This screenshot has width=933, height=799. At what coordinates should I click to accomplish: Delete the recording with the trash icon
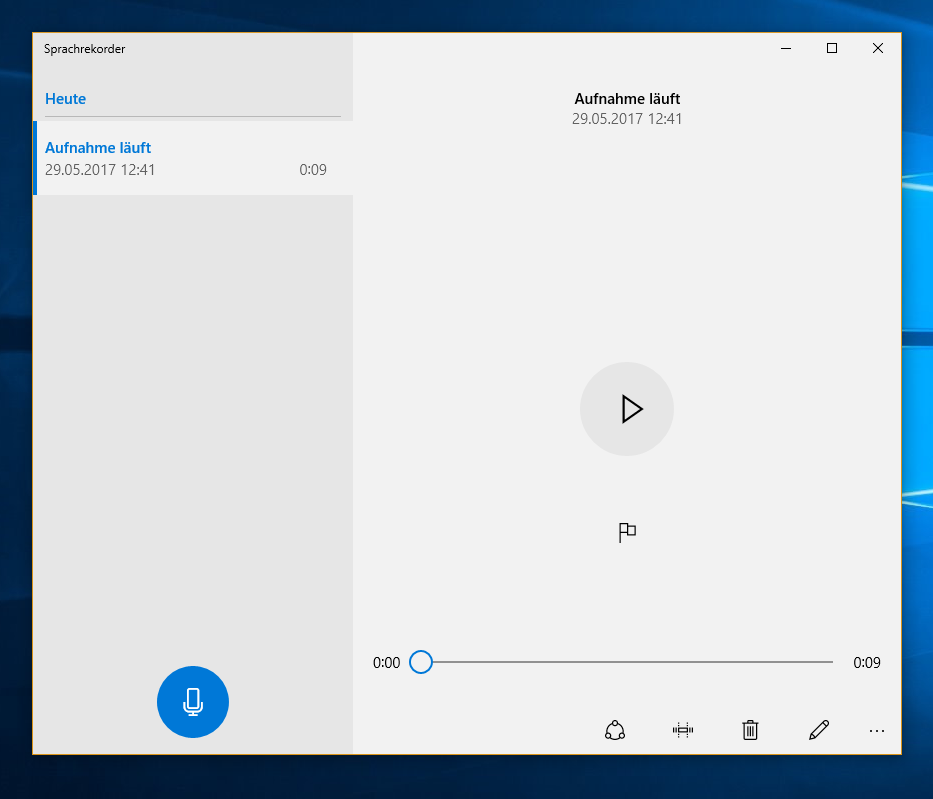[x=750, y=731]
